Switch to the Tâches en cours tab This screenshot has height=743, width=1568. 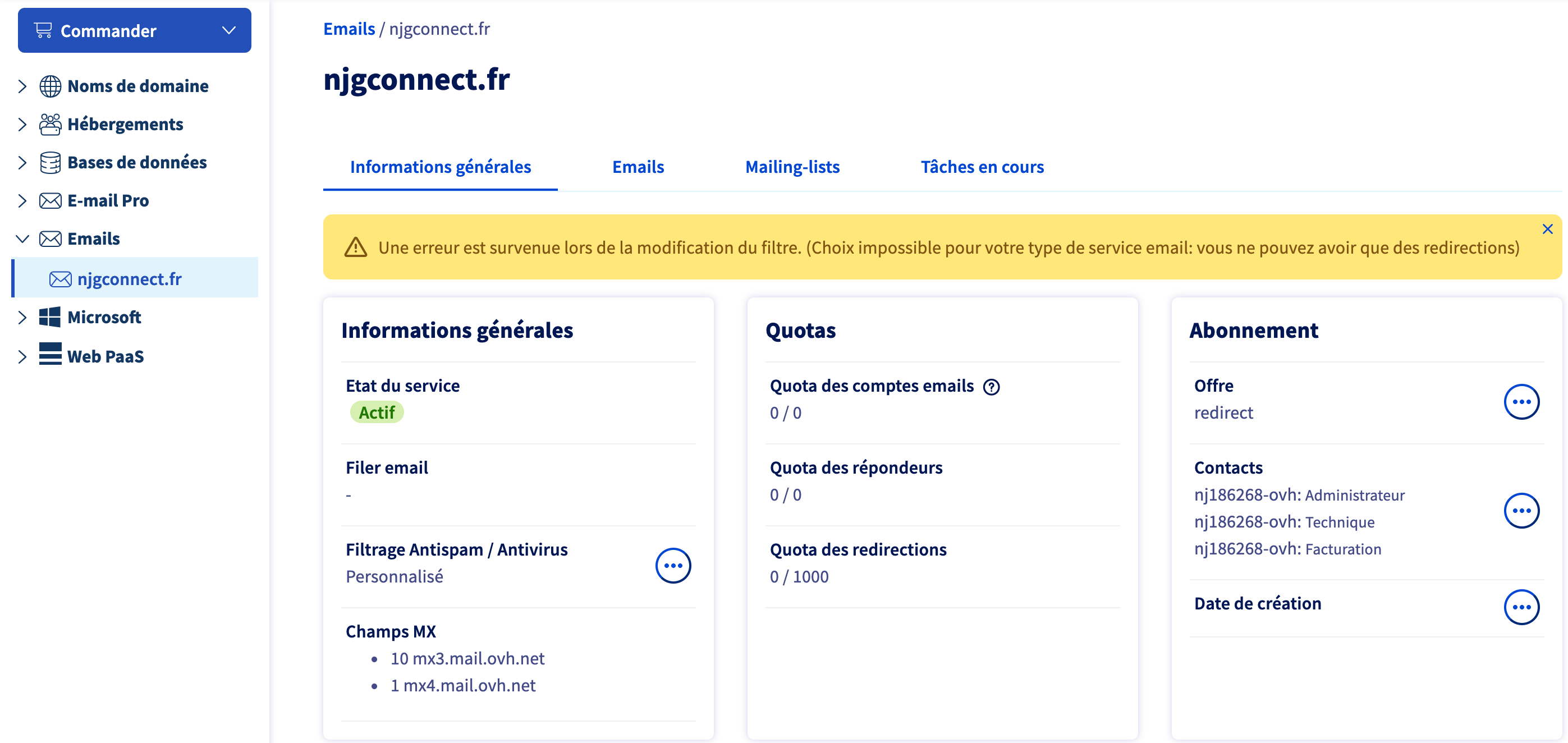pos(982,167)
